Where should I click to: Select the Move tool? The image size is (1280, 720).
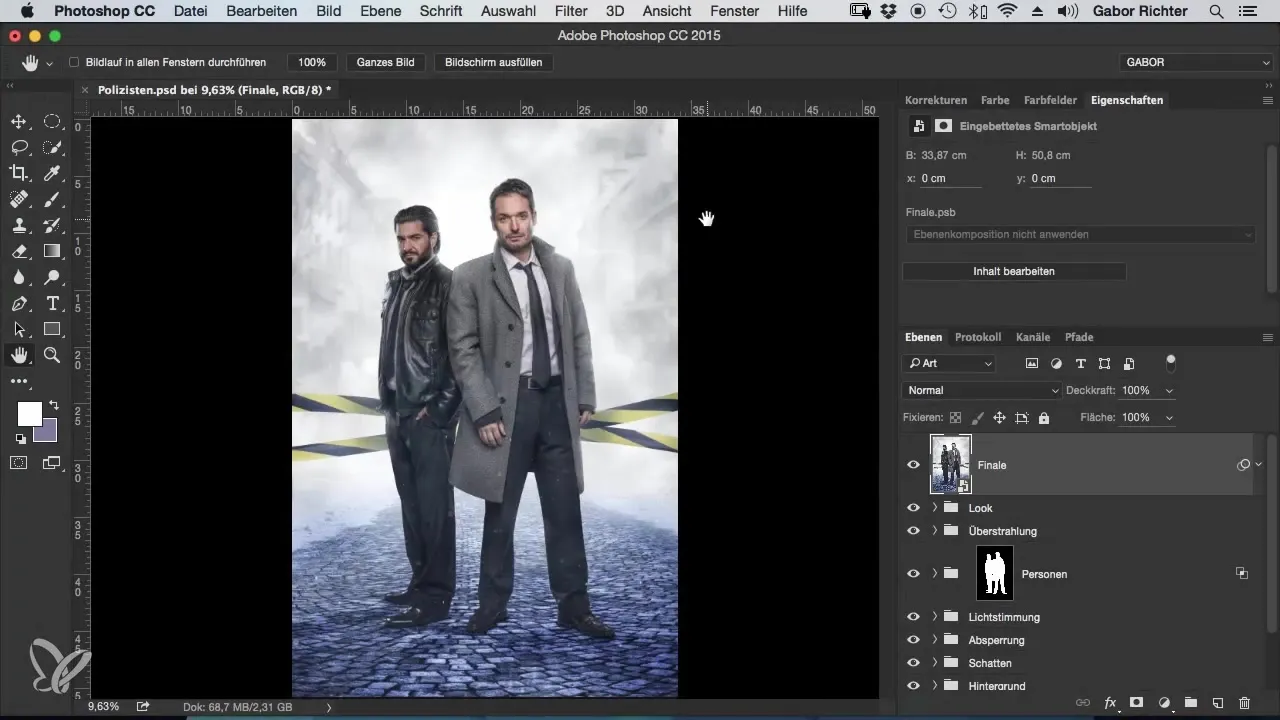[x=18, y=122]
